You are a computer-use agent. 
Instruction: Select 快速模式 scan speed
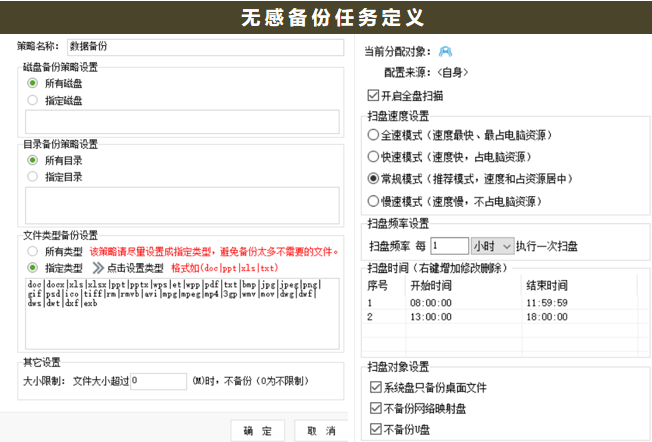coord(373,157)
